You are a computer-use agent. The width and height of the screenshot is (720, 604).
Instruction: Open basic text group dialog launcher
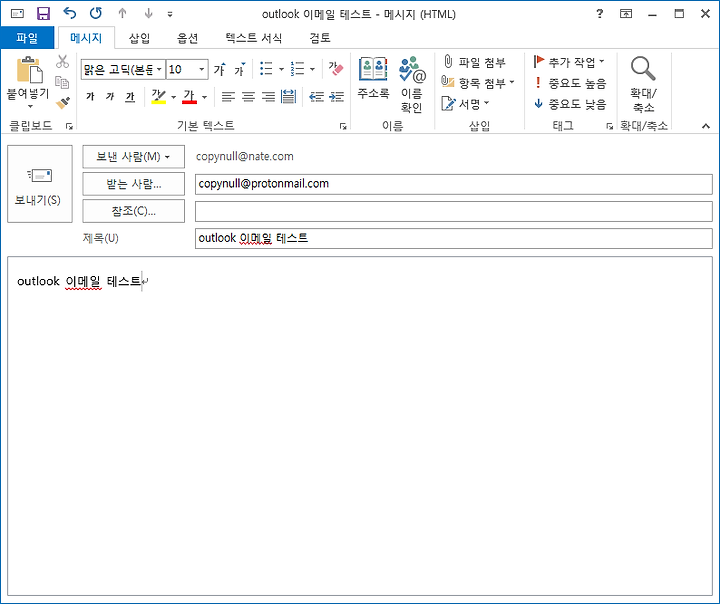pos(343,126)
